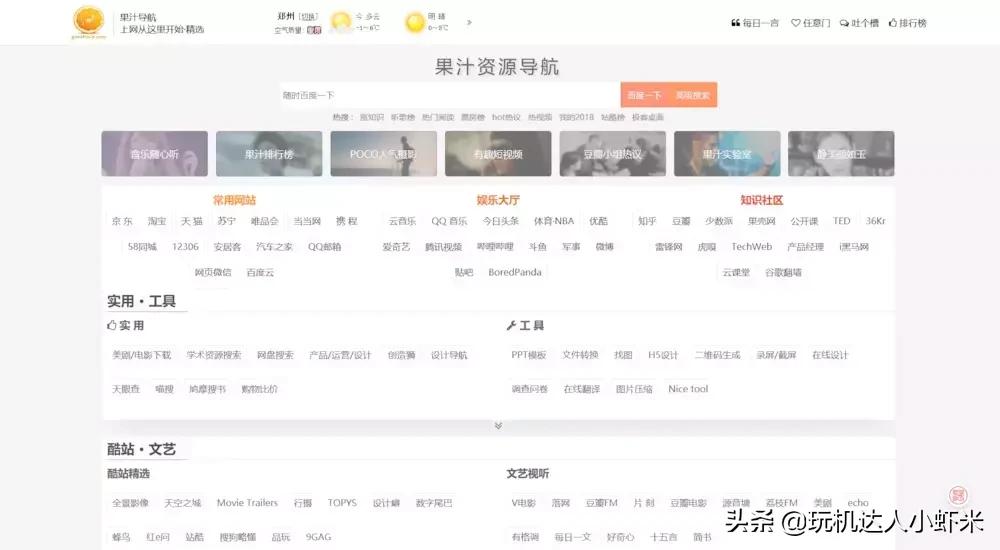Open the POCO人气摄影 banner card
The width and height of the screenshot is (1000, 550).
(x=383, y=154)
